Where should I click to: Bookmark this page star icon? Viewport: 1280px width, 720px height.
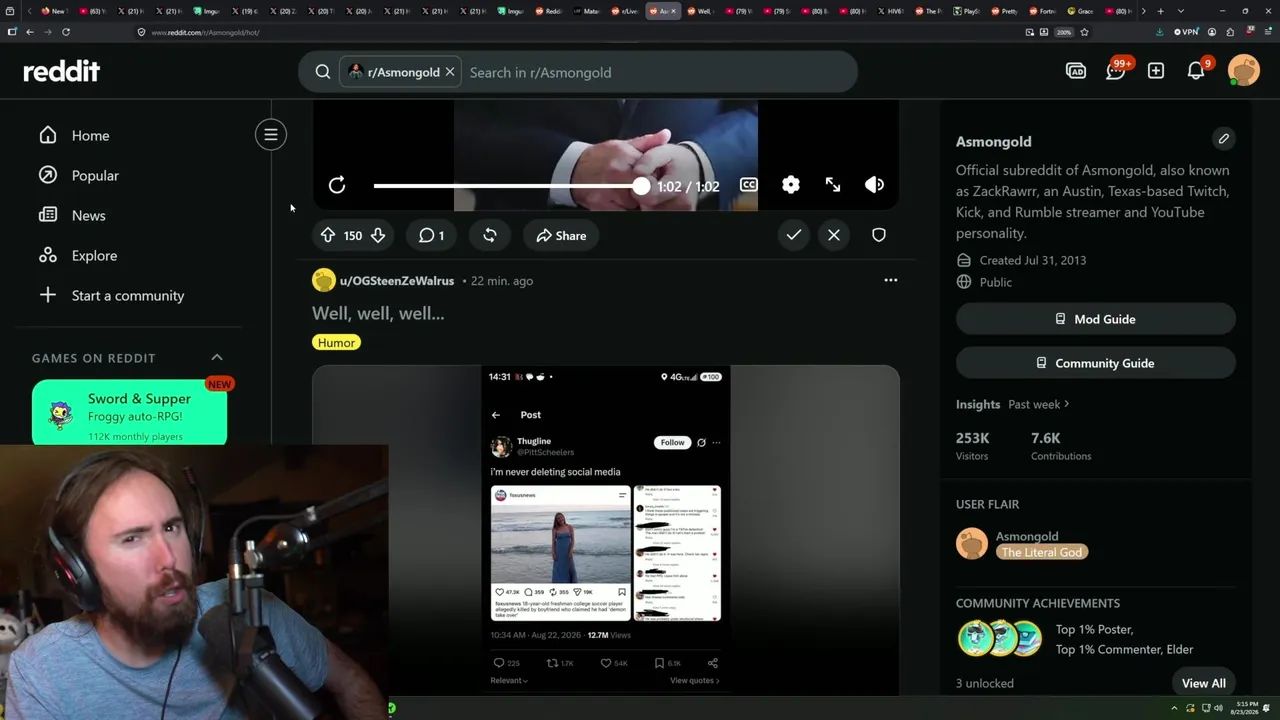(1084, 32)
